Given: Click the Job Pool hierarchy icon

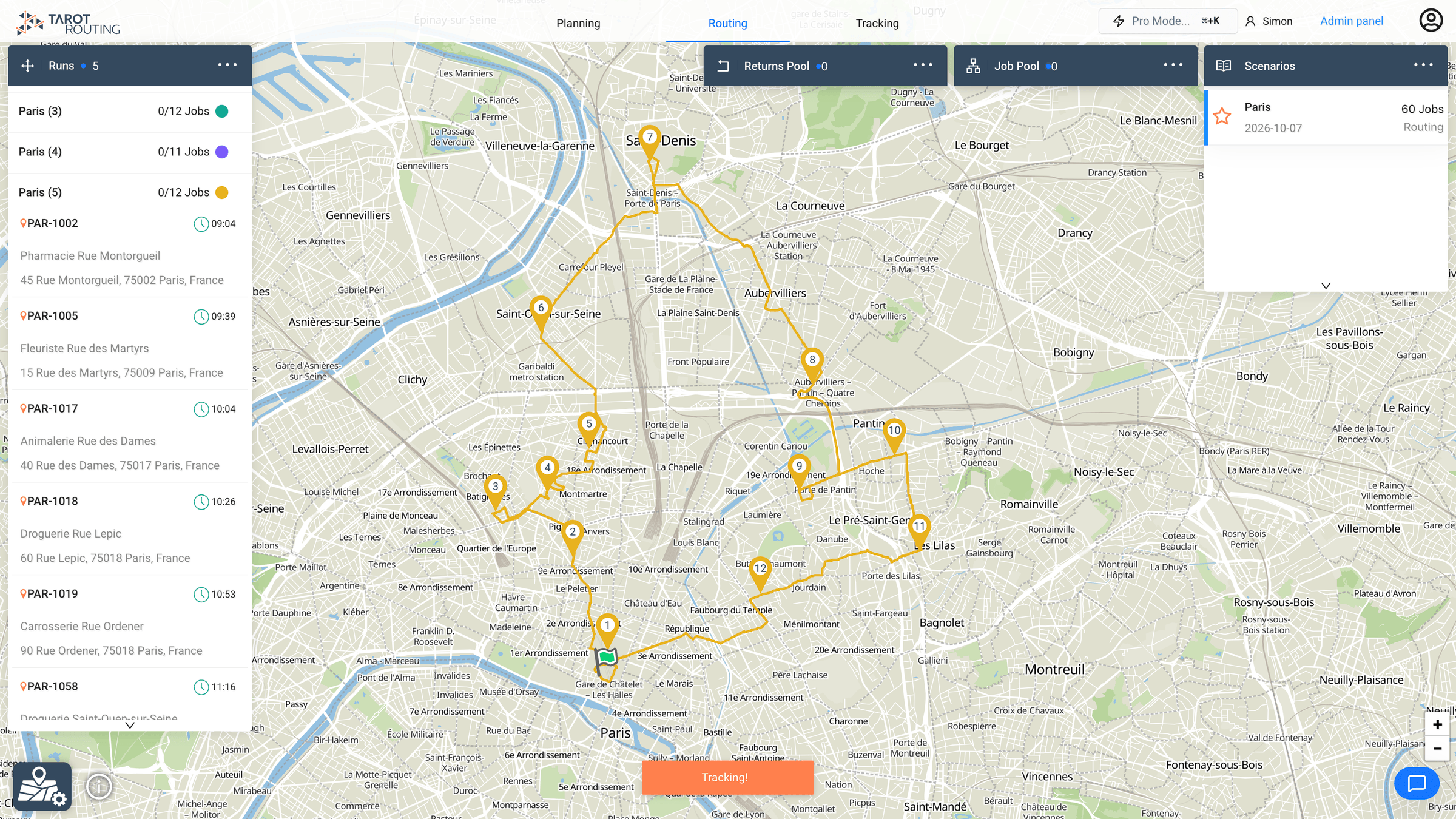Looking at the screenshot, I should pos(973,66).
